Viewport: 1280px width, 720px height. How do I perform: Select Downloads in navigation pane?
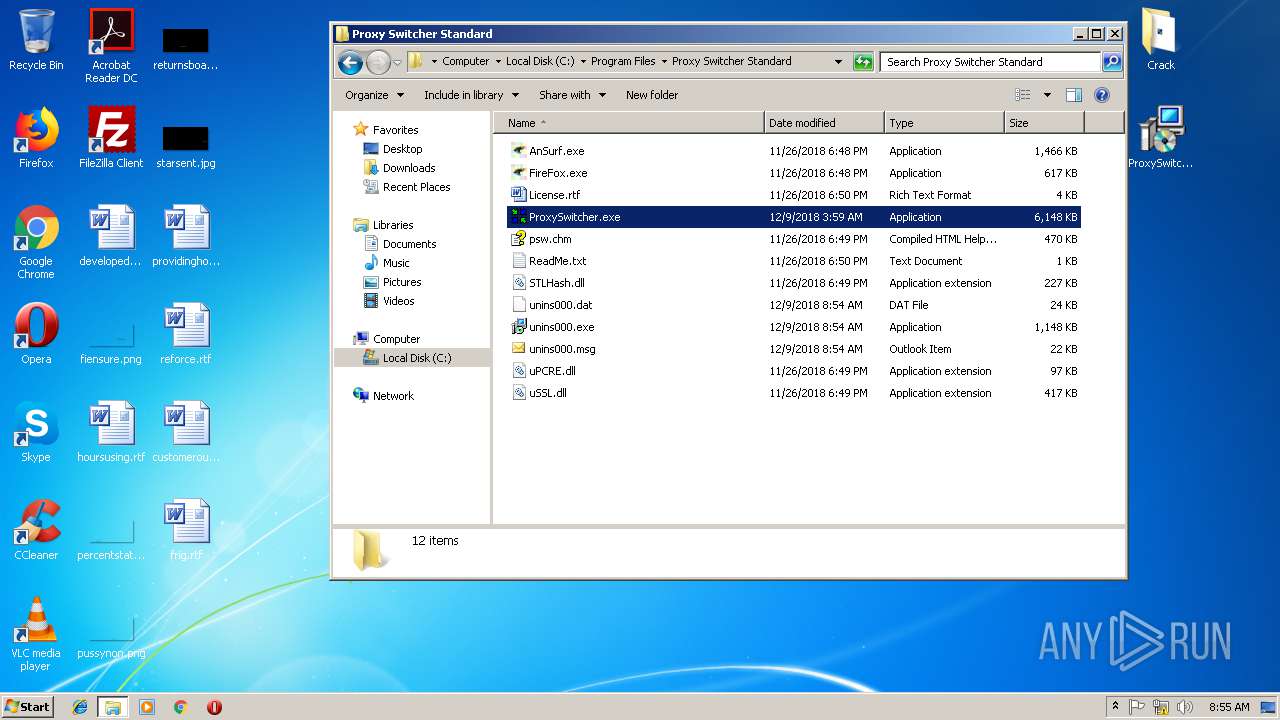[x=409, y=168]
